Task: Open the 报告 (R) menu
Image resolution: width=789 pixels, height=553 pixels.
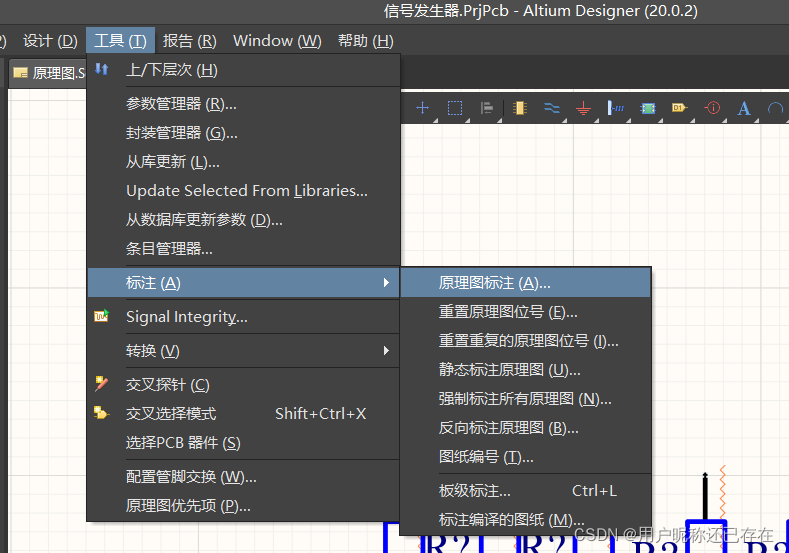Action: tap(190, 41)
